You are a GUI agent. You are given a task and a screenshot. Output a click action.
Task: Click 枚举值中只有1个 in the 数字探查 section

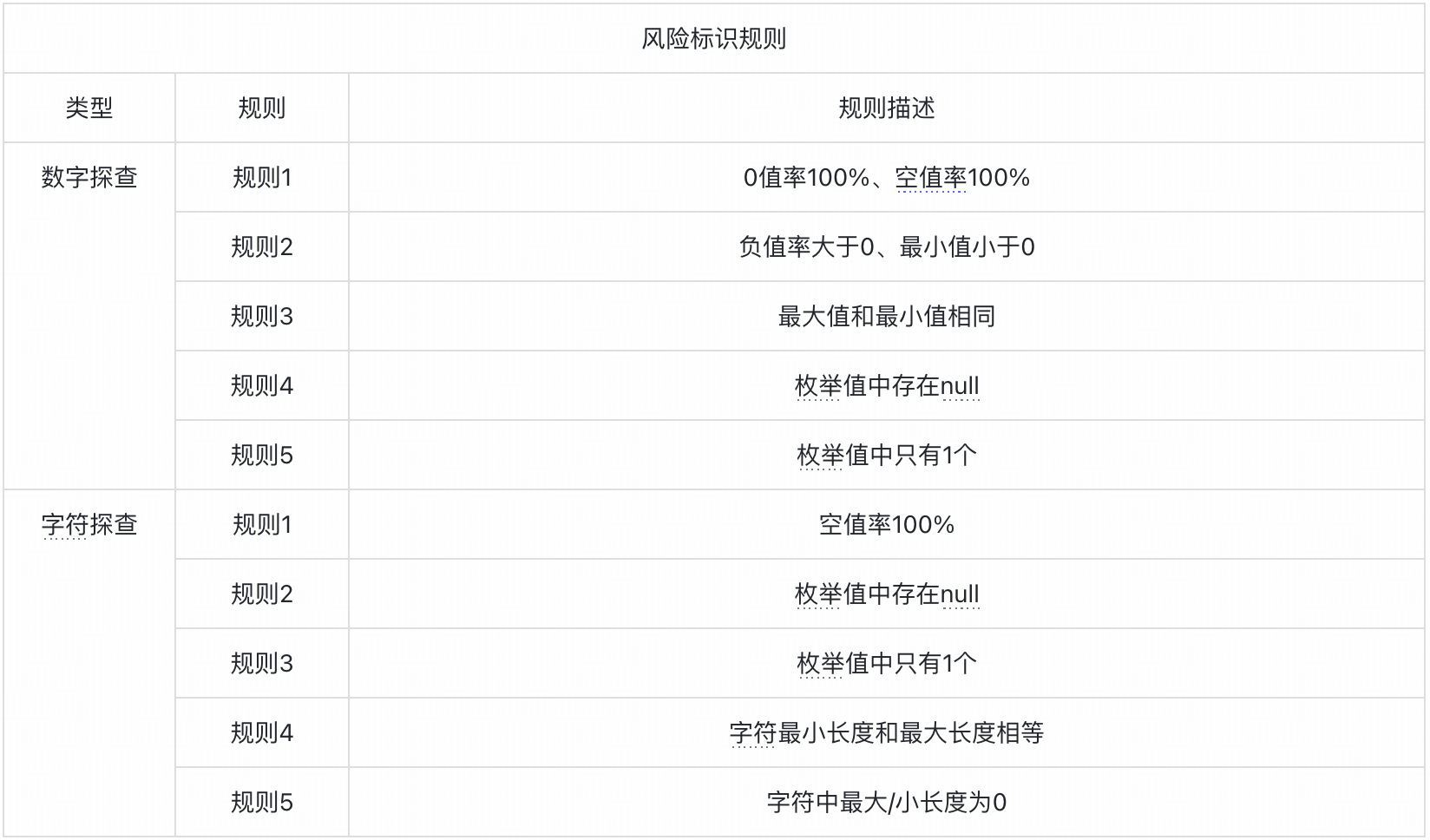(886, 456)
